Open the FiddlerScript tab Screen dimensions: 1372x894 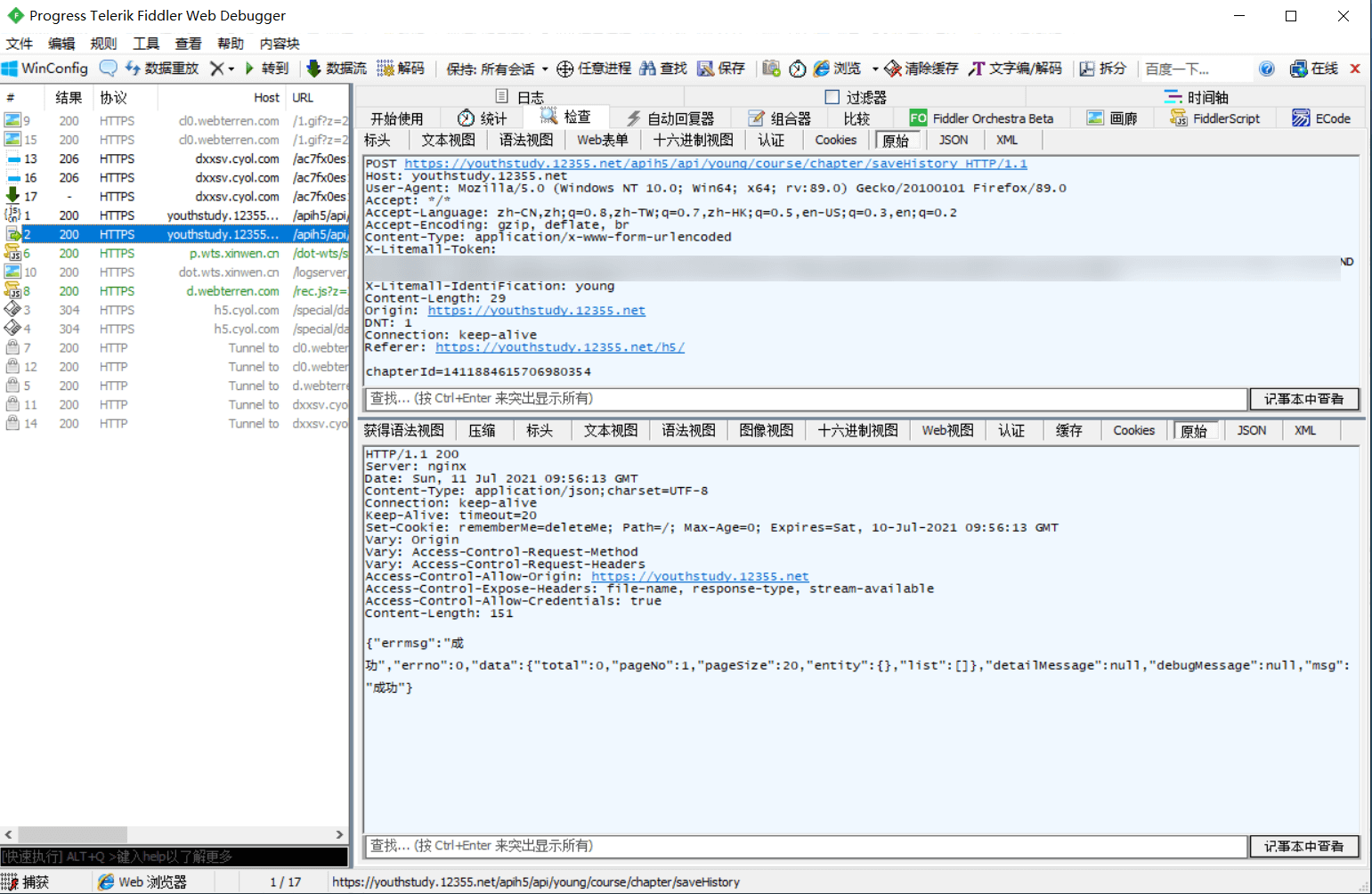[1215, 118]
